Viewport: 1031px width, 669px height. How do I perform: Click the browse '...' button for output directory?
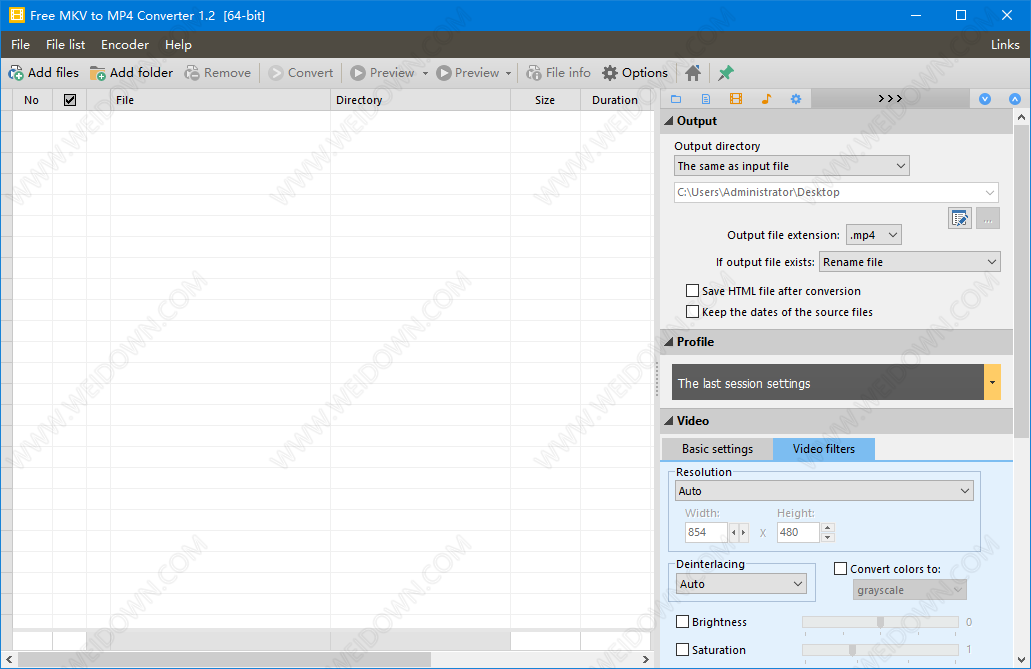click(988, 218)
